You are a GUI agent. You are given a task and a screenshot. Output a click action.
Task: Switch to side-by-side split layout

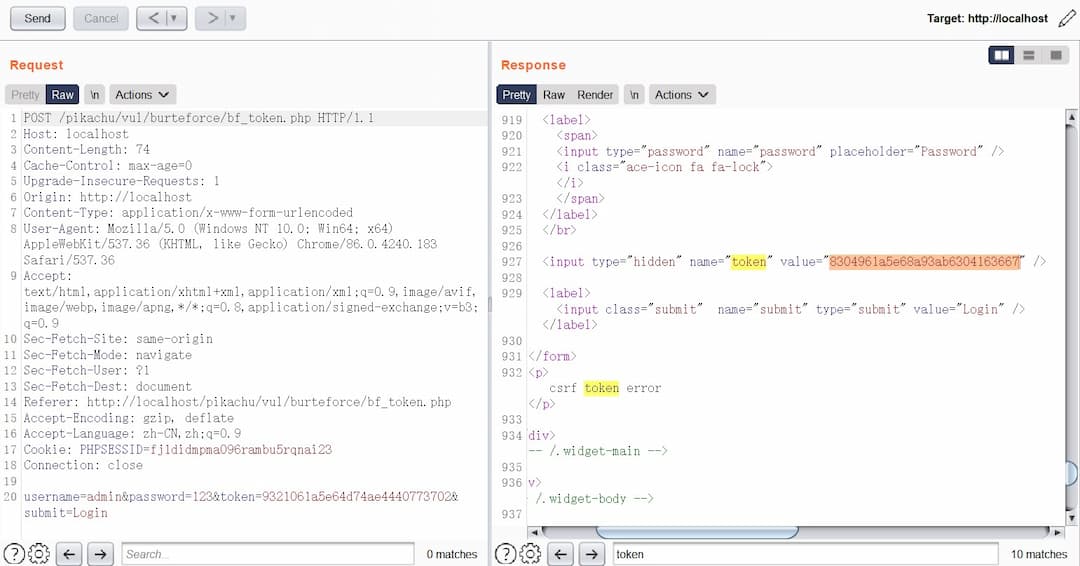(x=1001, y=55)
